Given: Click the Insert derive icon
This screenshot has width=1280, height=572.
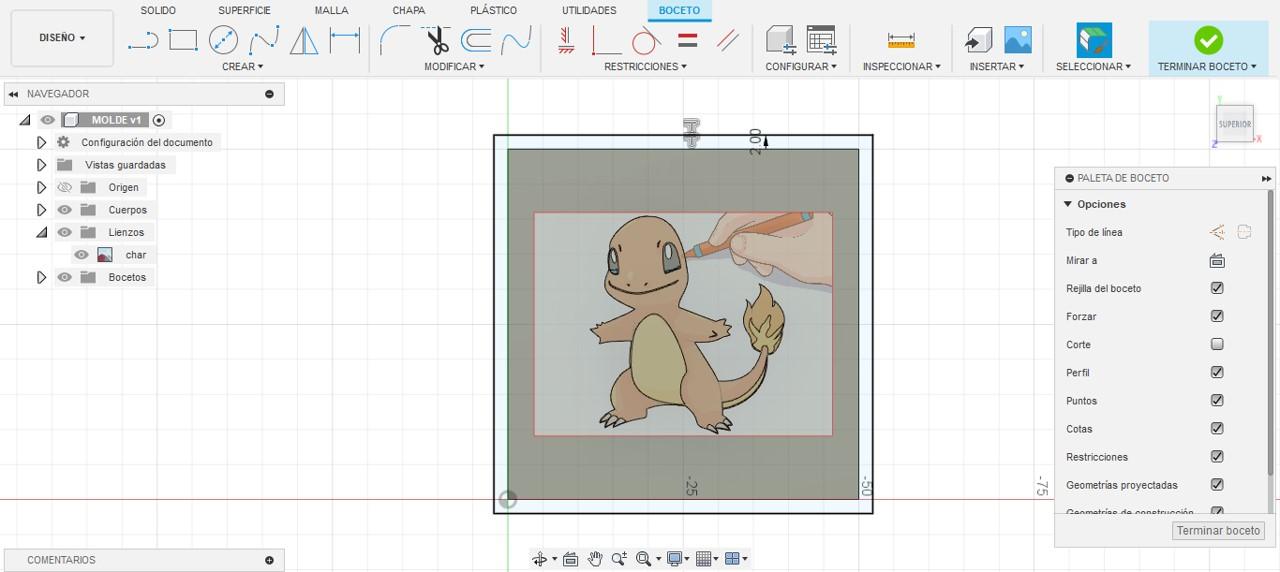Looking at the screenshot, I should point(978,40).
